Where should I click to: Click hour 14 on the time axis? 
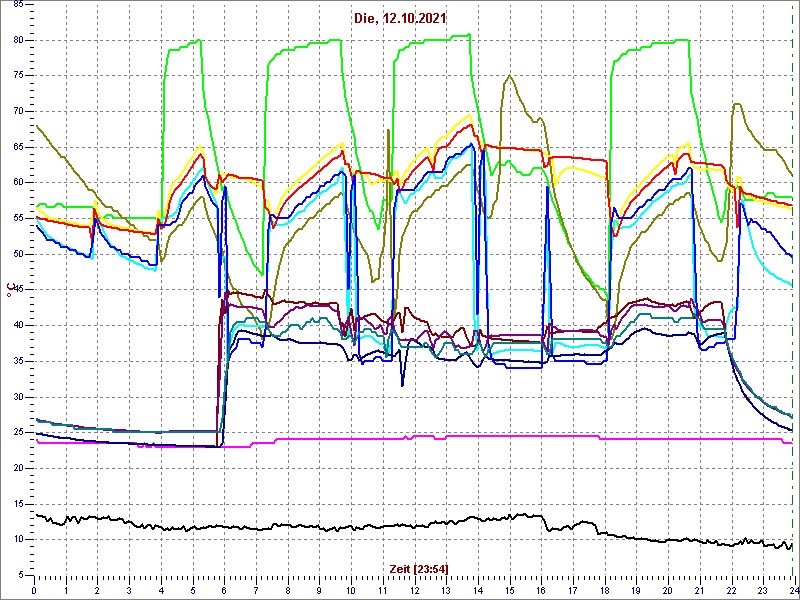478,590
